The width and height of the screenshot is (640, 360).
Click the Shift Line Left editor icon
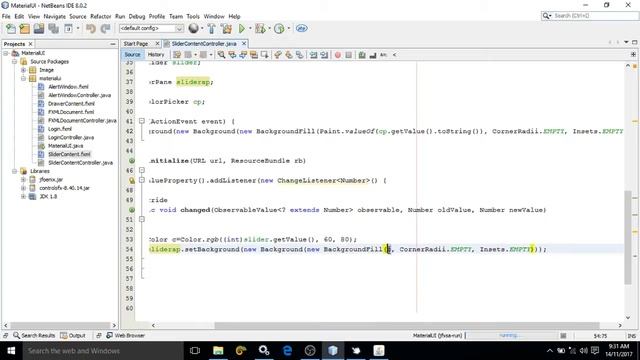(x=313, y=55)
